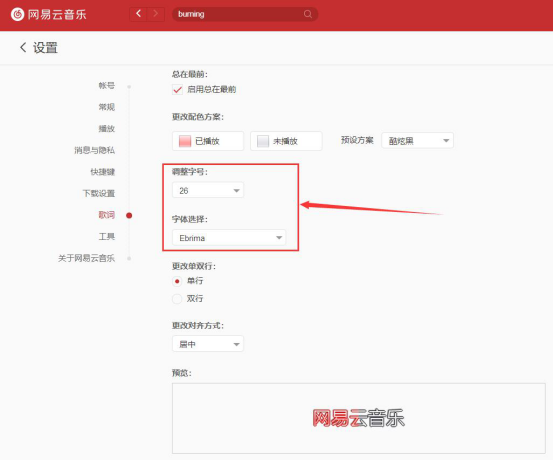Go back with the navigation left arrow

139,14
